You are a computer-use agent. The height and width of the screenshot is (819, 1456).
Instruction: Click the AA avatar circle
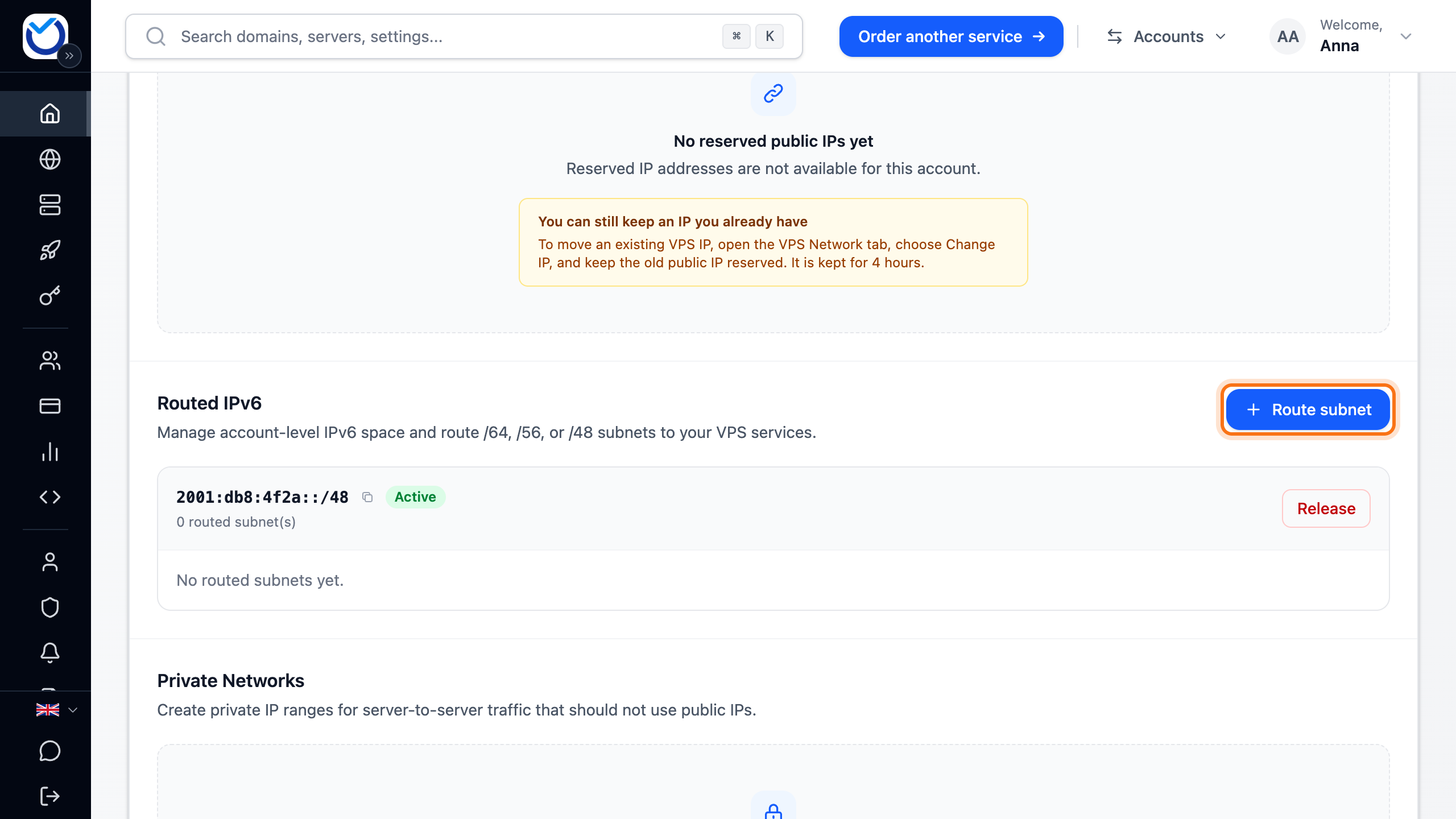tap(1288, 36)
